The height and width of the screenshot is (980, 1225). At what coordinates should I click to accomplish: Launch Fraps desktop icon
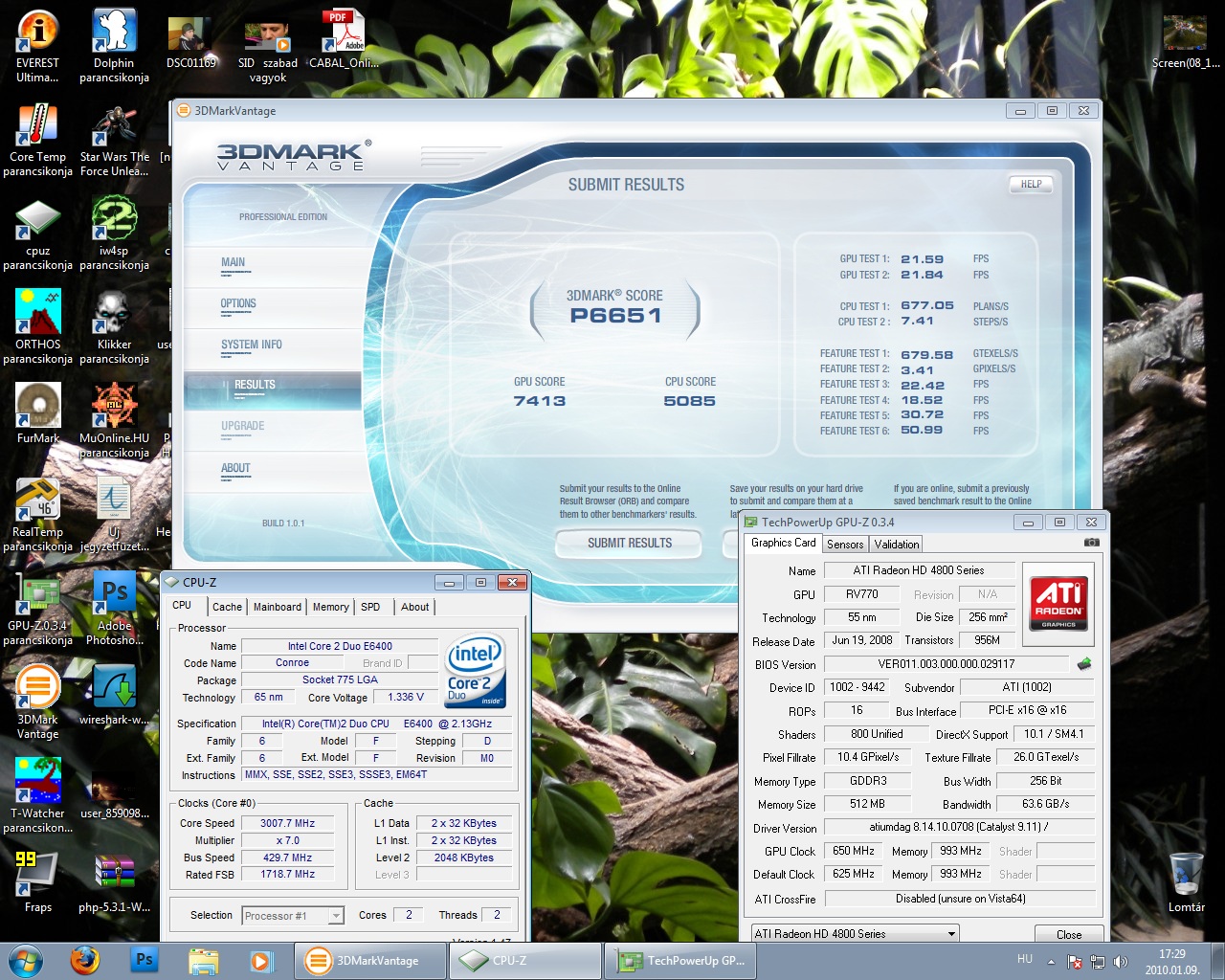click(37, 882)
